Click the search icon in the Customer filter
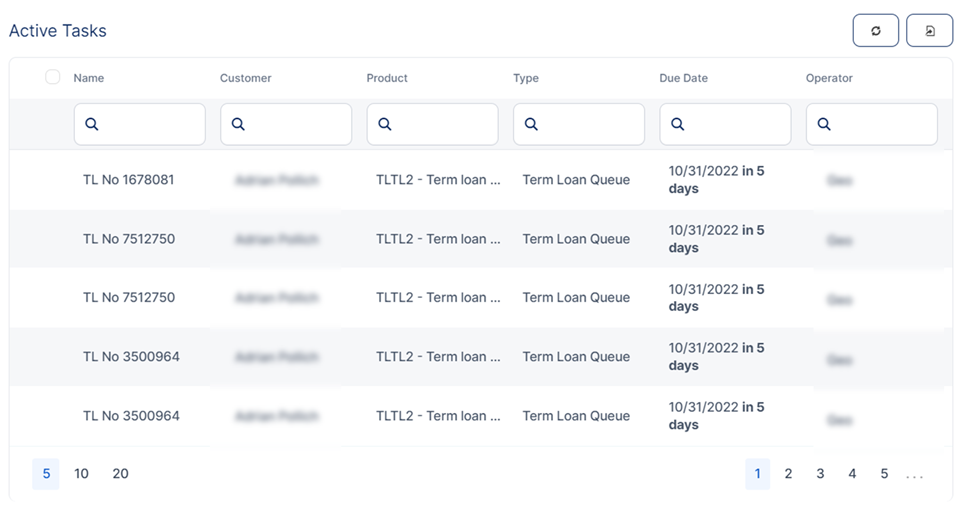 point(238,125)
